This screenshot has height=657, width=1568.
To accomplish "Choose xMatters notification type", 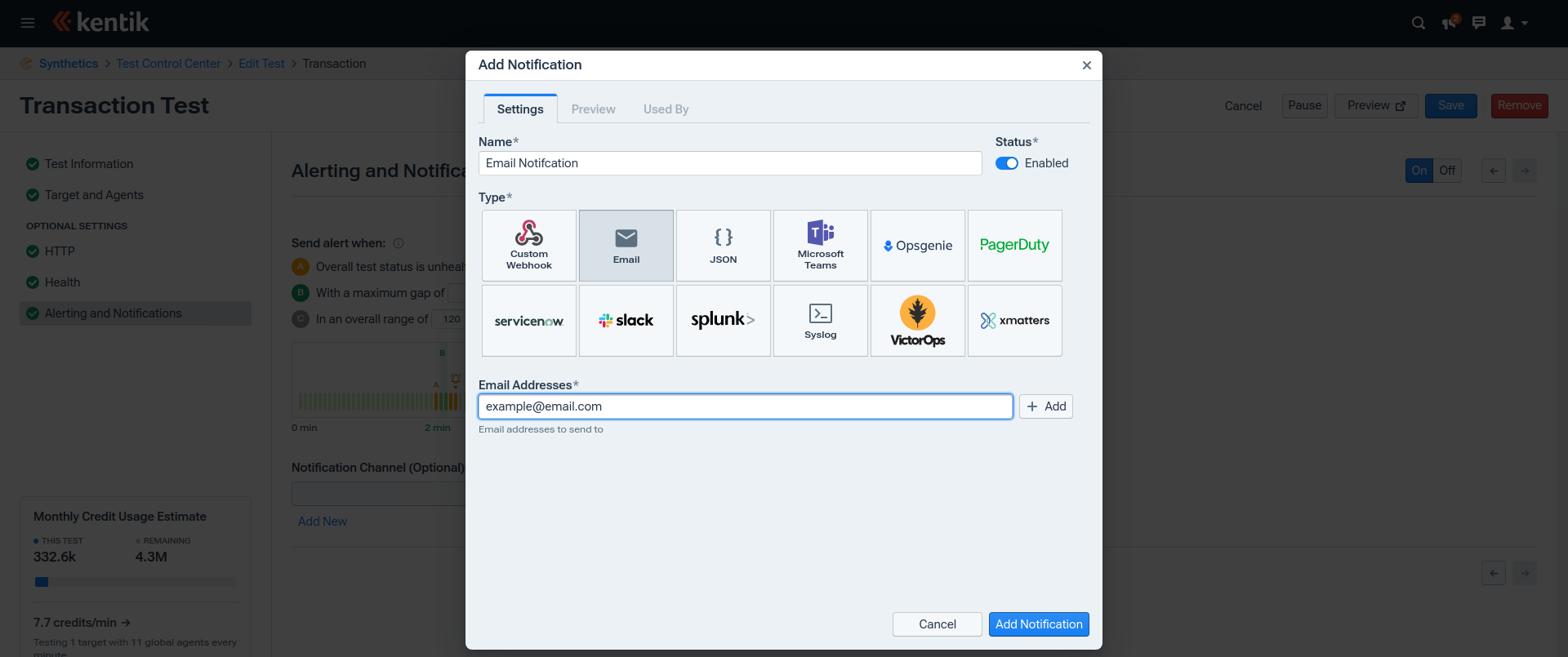I will click(1015, 321).
